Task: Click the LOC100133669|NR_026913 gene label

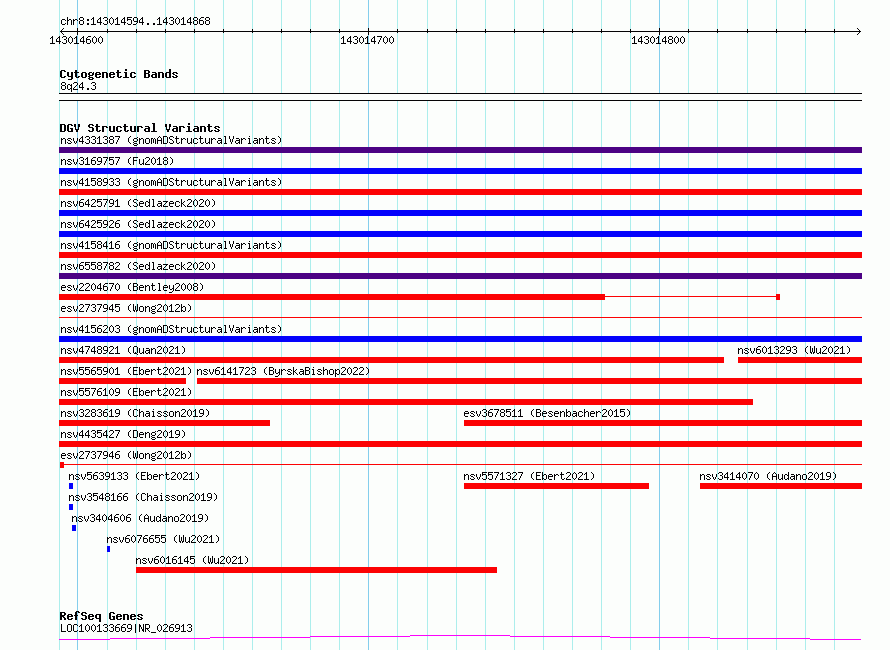Action: (x=126, y=628)
